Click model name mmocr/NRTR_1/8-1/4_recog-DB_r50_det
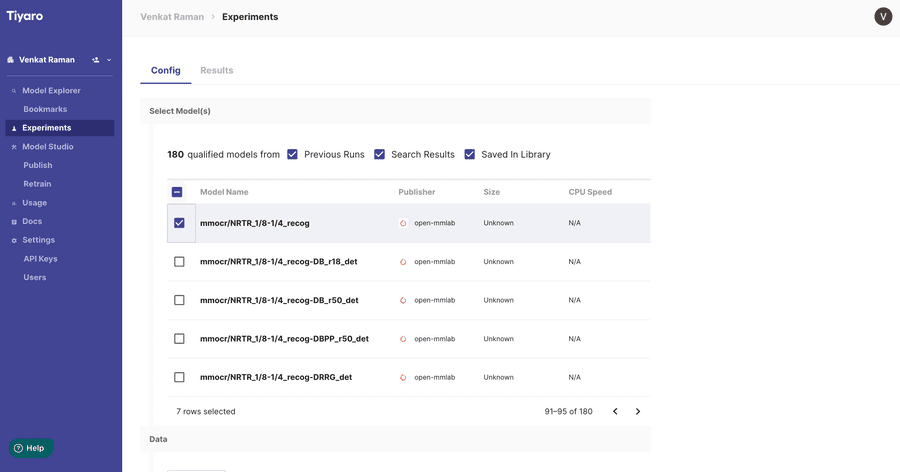900x472 pixels. pos(279,300)
